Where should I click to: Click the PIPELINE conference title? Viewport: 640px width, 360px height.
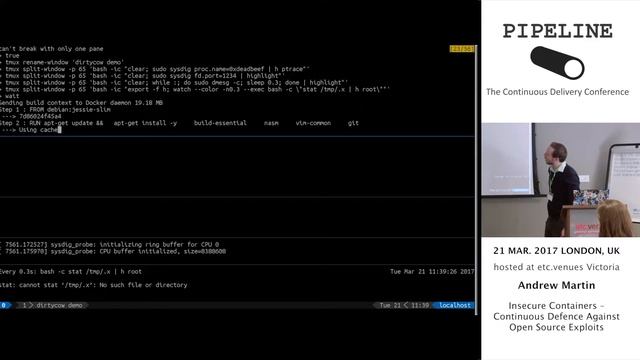[557, 31]
